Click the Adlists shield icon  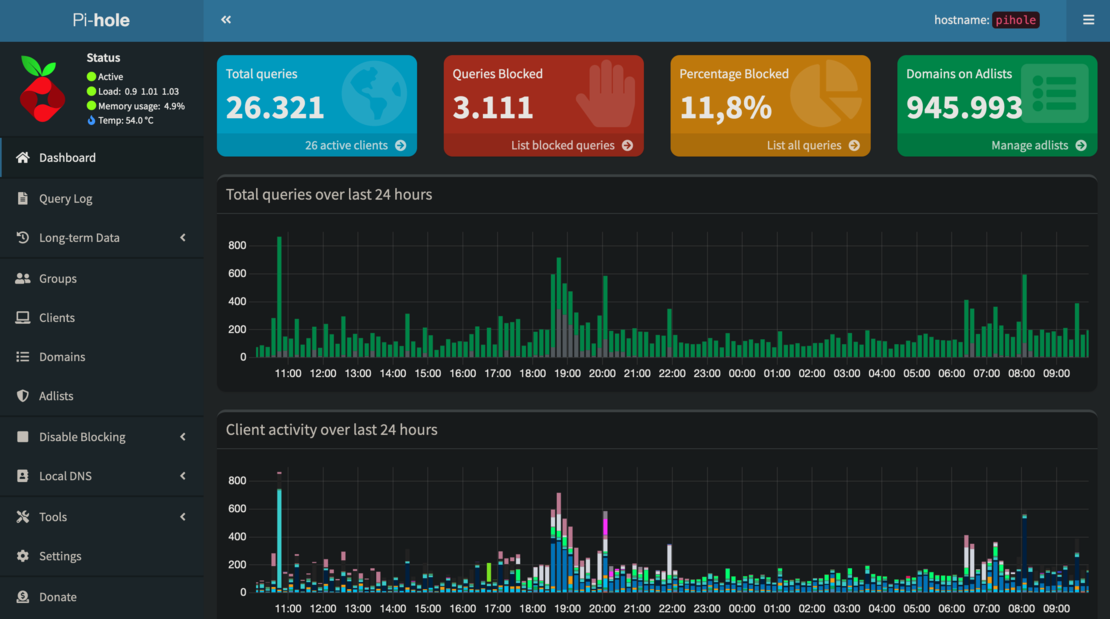(22, 395)
